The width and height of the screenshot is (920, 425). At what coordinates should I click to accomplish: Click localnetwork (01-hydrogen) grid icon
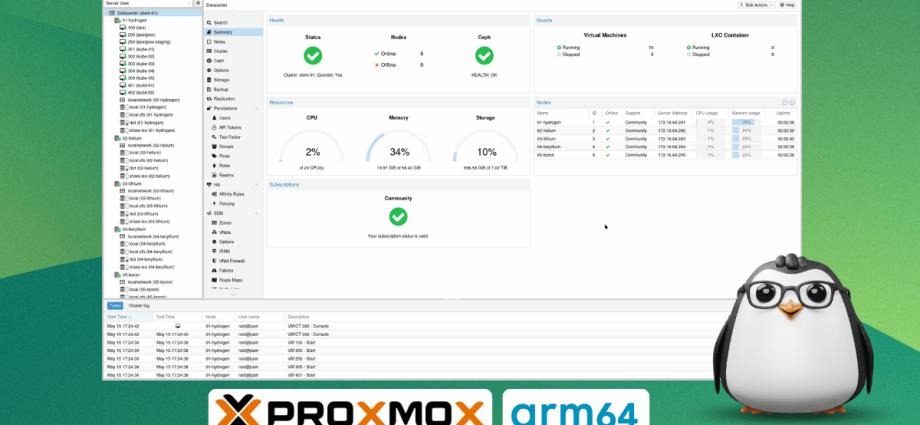[123, 100]
